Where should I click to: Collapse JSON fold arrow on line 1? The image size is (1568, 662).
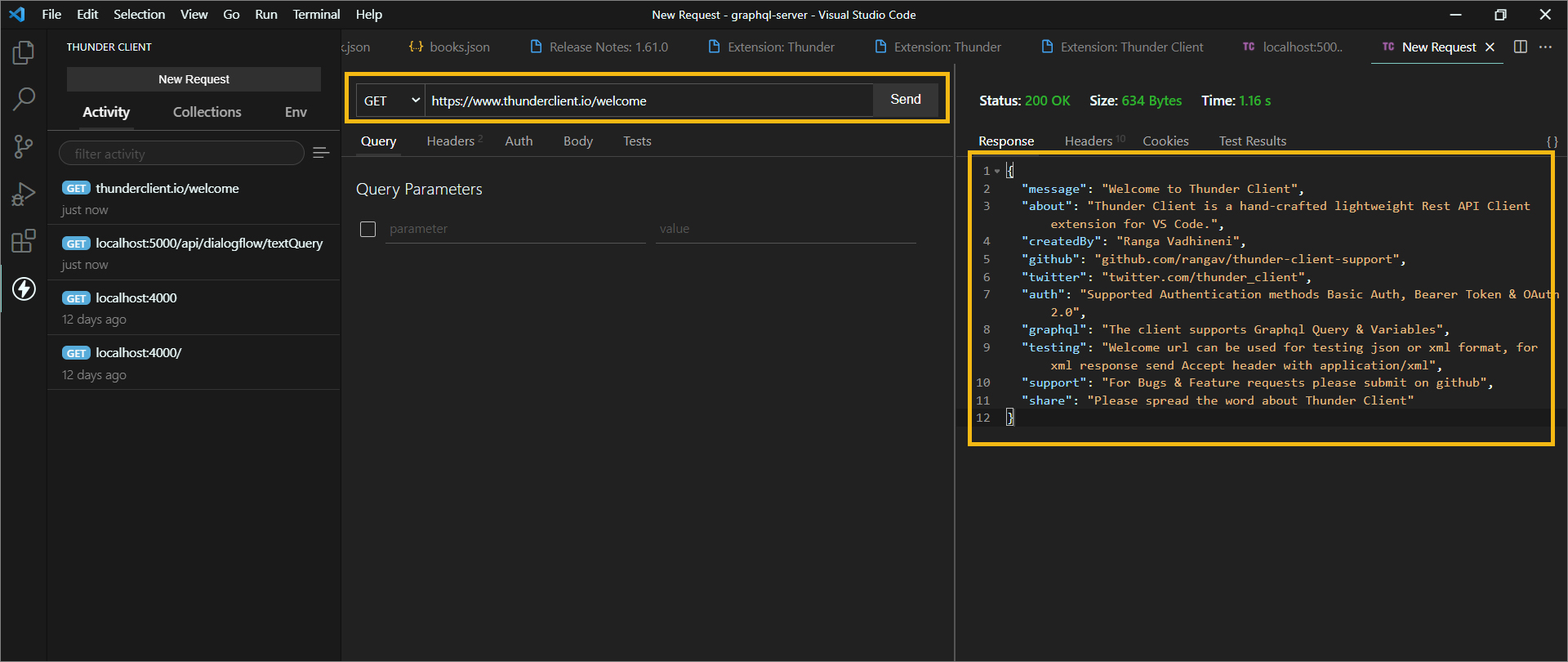coord(997,171)
